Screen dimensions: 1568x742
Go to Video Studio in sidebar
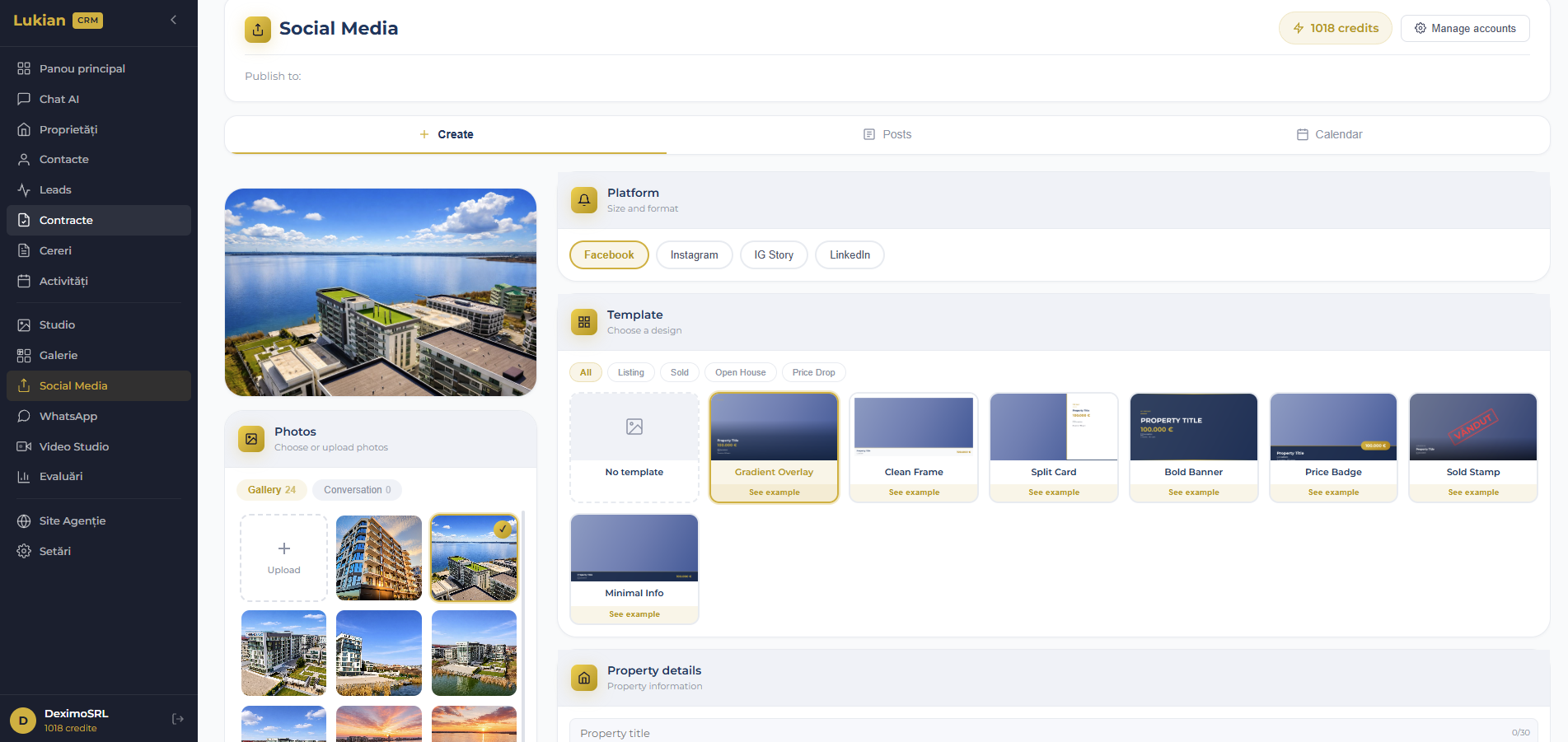[x=73, y=446]
